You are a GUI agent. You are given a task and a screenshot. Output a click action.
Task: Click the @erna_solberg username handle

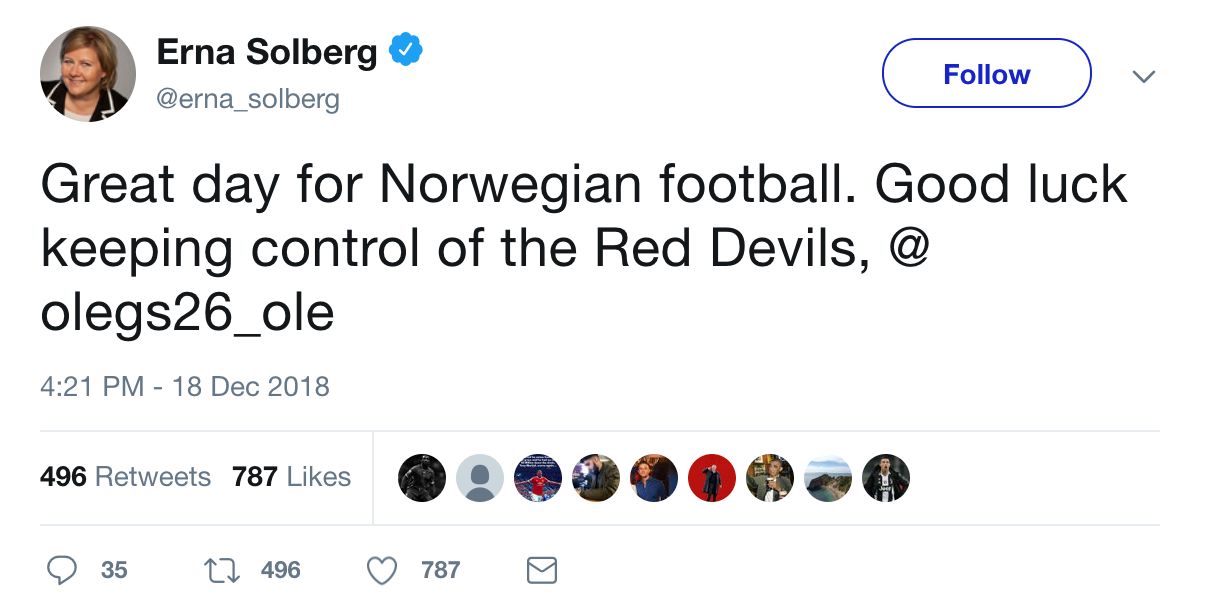(249, 98)
